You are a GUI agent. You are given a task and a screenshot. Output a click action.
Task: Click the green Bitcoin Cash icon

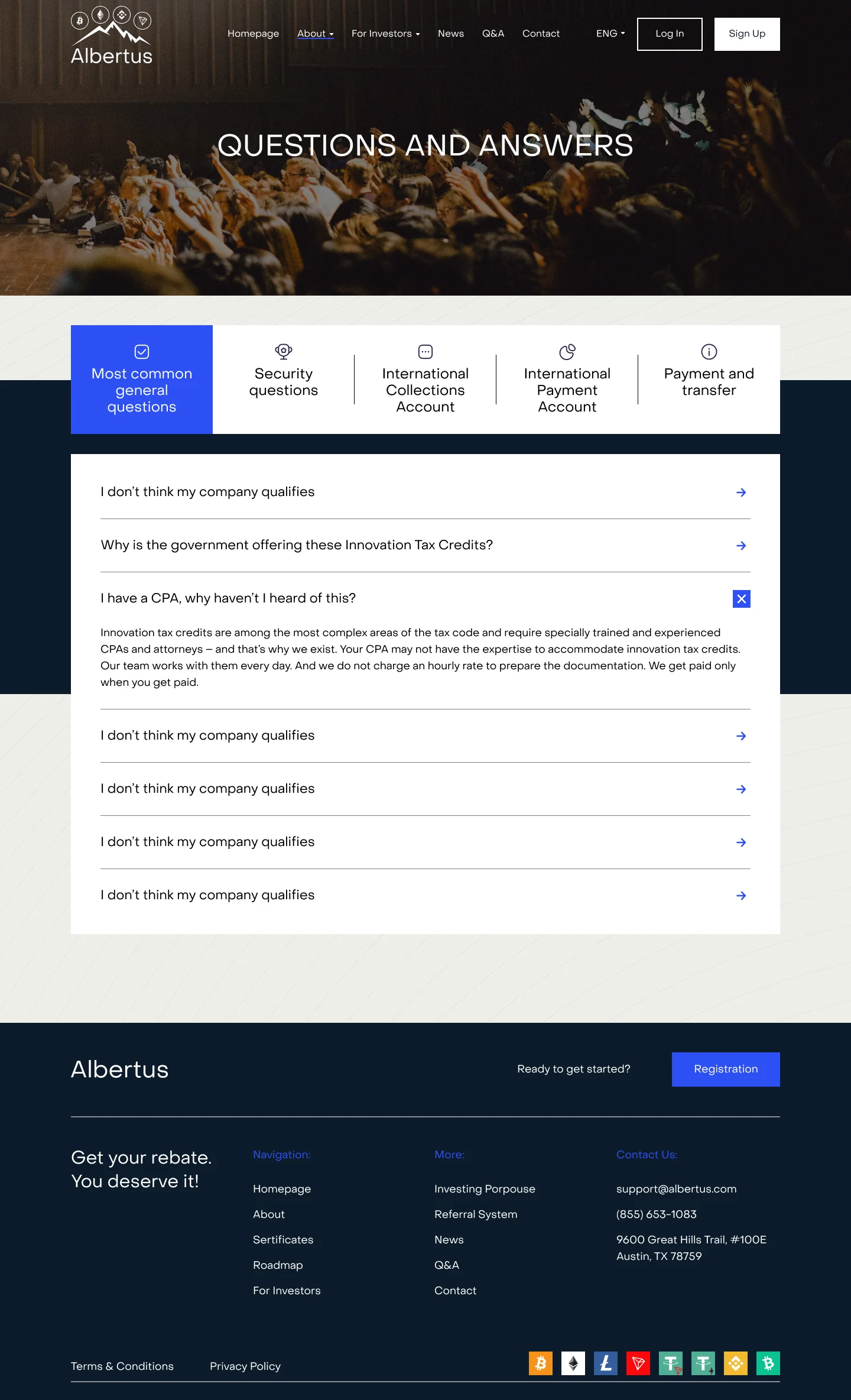click(x=768, y=1363)
